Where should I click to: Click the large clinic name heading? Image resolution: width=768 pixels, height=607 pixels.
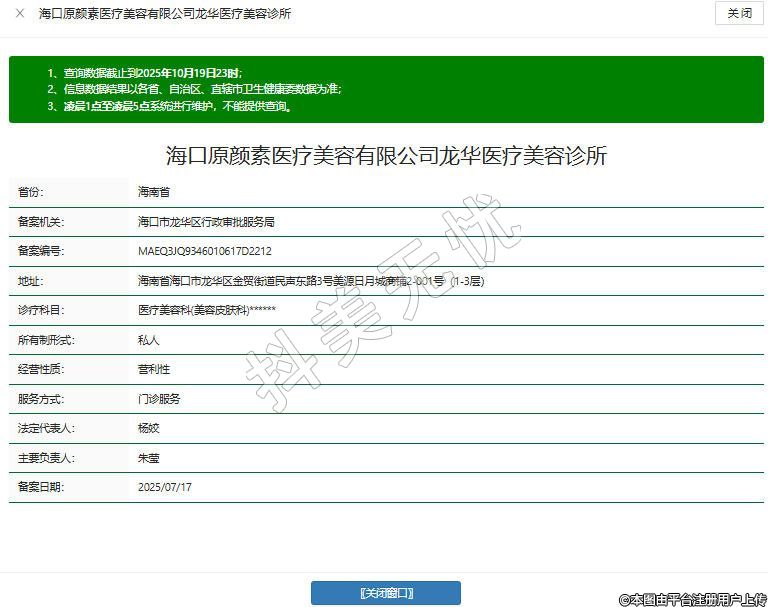click(x=385, y=156)
